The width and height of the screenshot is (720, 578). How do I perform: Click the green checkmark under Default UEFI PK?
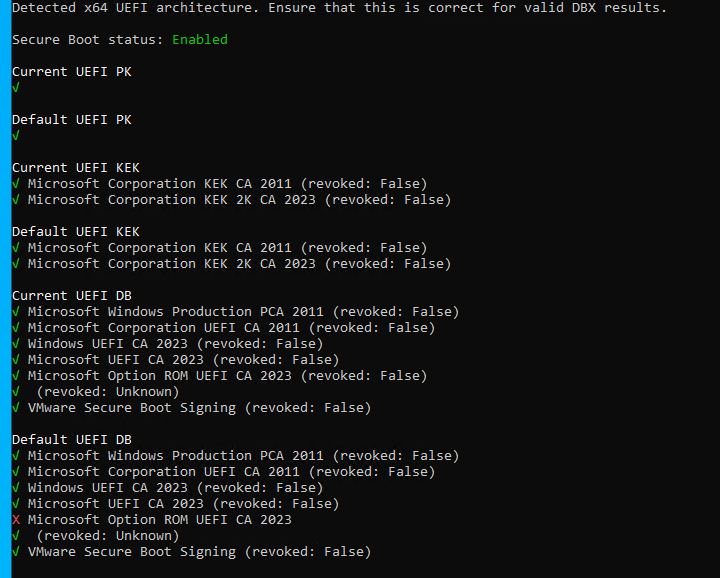tap(16, 136)
